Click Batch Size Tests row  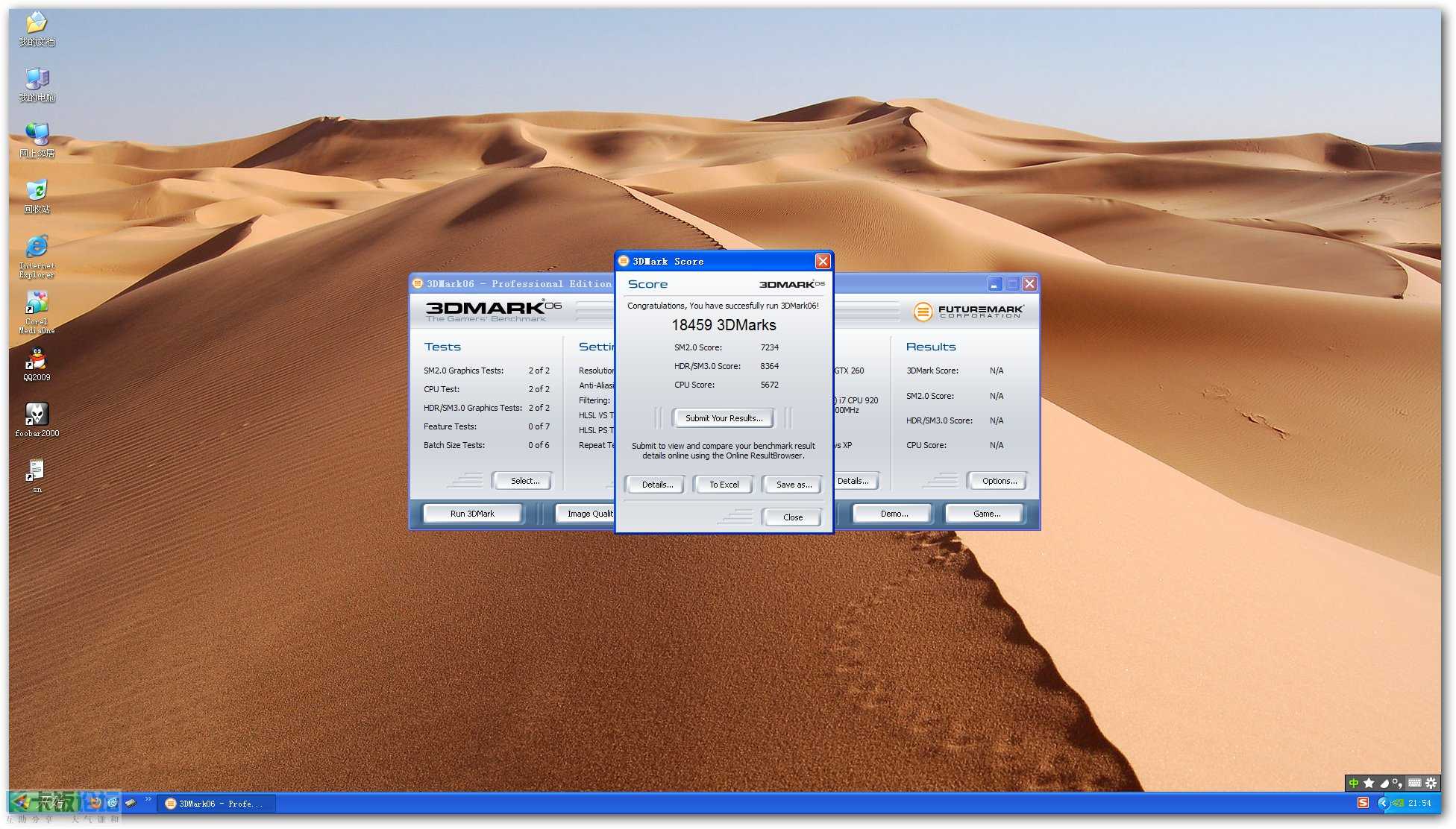click(486, 445)
